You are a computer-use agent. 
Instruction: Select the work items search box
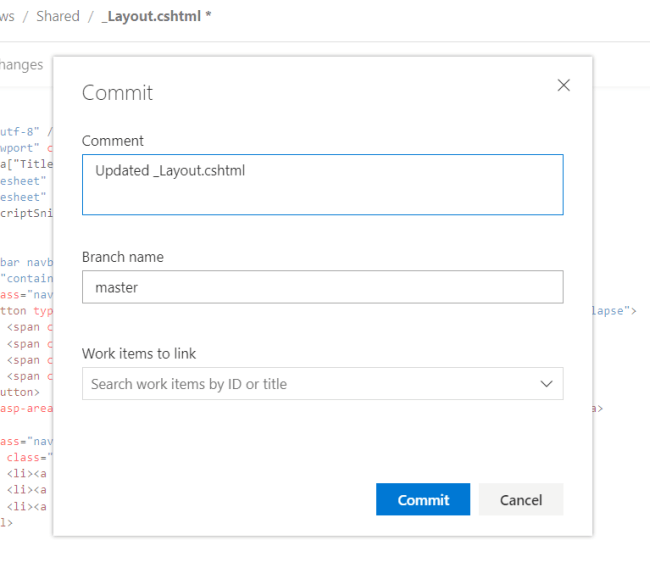[x=310, y=384]
